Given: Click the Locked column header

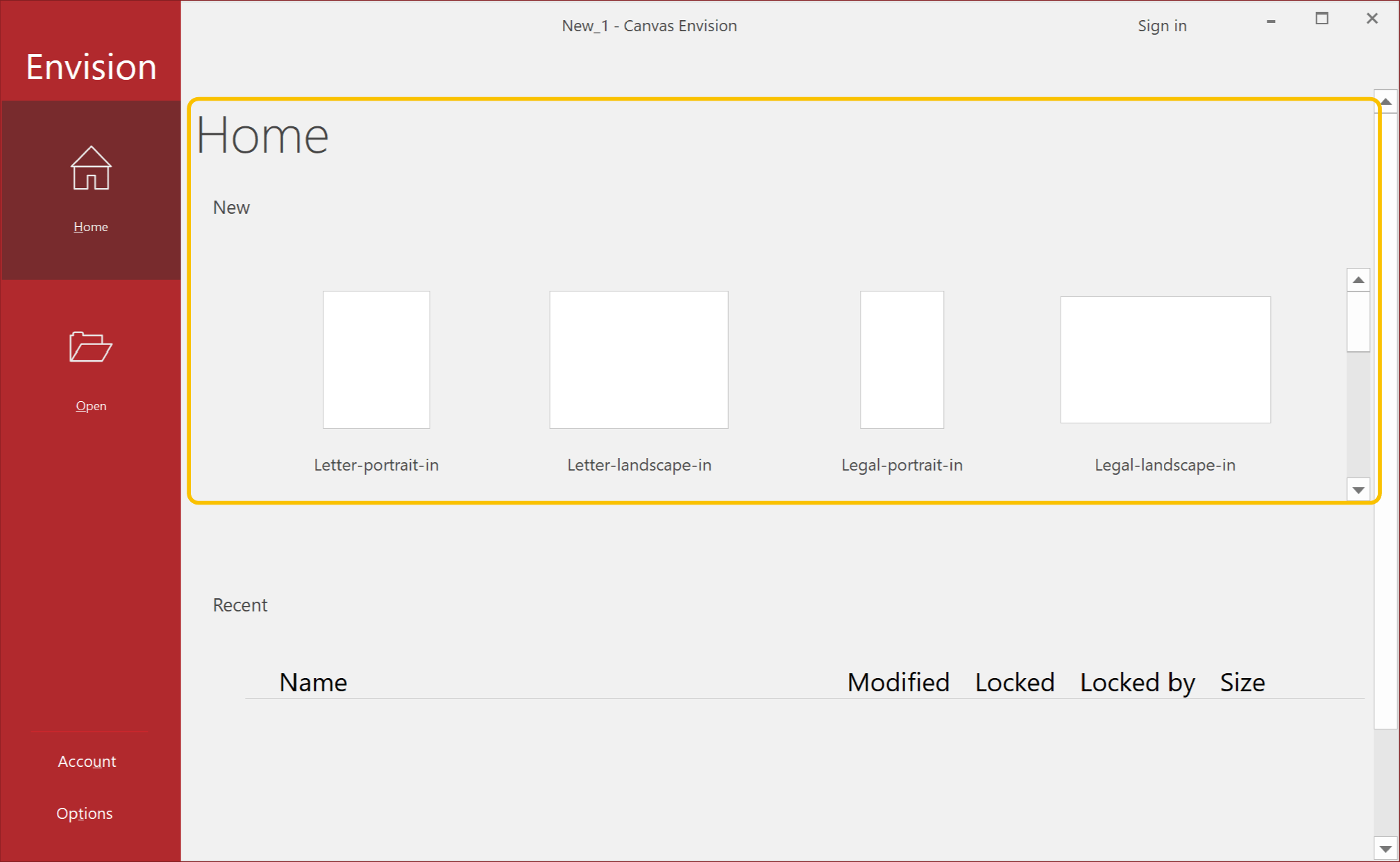Looking at the screenshot, I should [1014, 682].
